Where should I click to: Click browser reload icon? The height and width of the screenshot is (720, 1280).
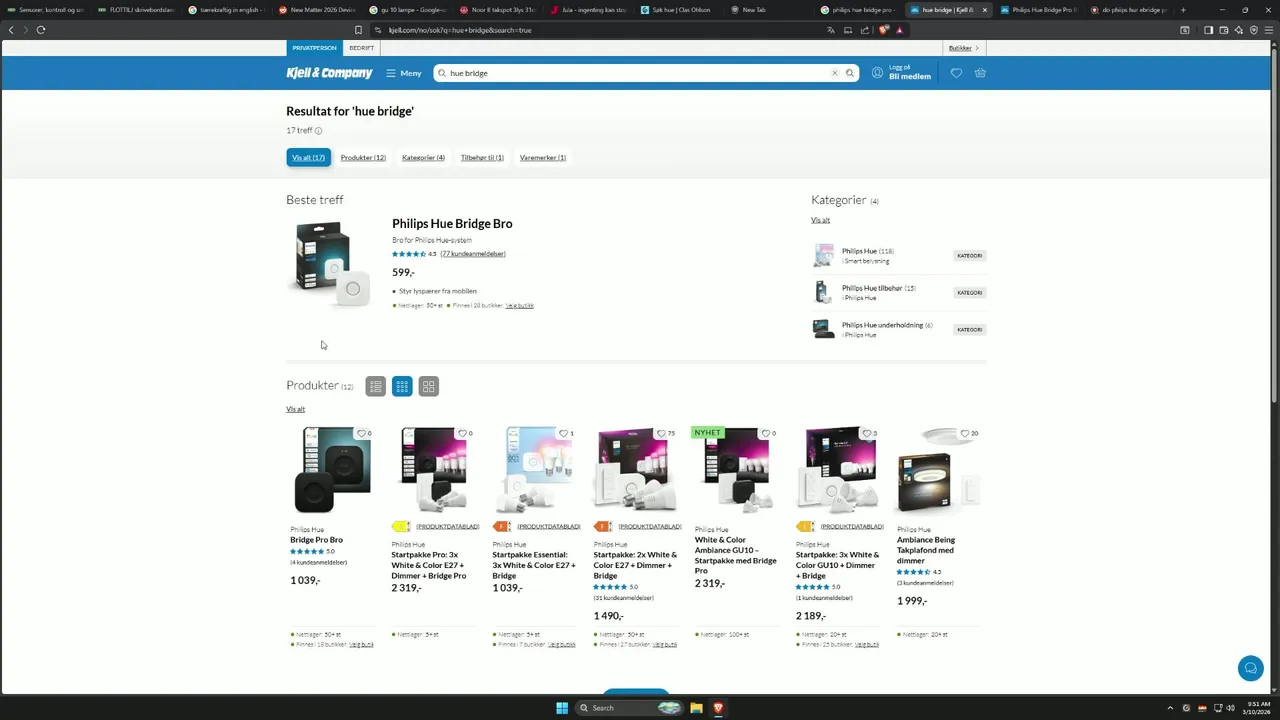tap(41, 30)
